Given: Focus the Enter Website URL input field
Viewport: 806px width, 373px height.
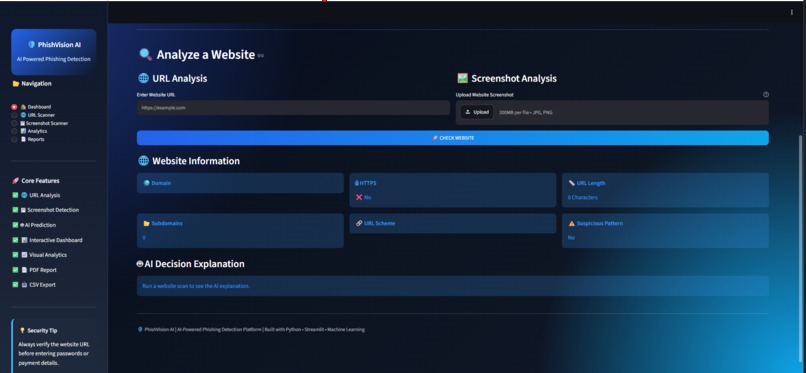Looking at the screenshot, I should pyautogui.click(x=293, y=108).
